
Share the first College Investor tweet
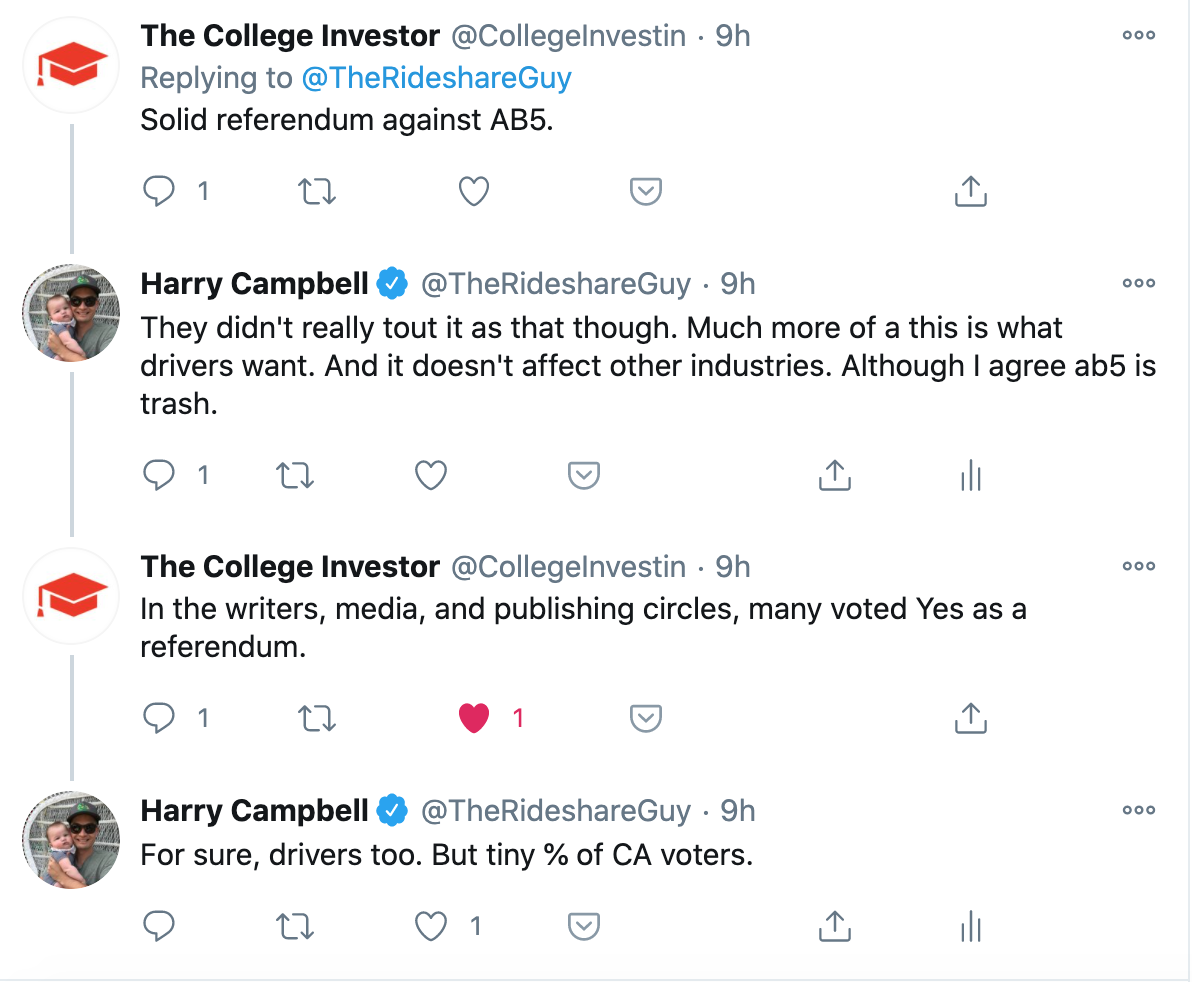(x=970, y=191)
